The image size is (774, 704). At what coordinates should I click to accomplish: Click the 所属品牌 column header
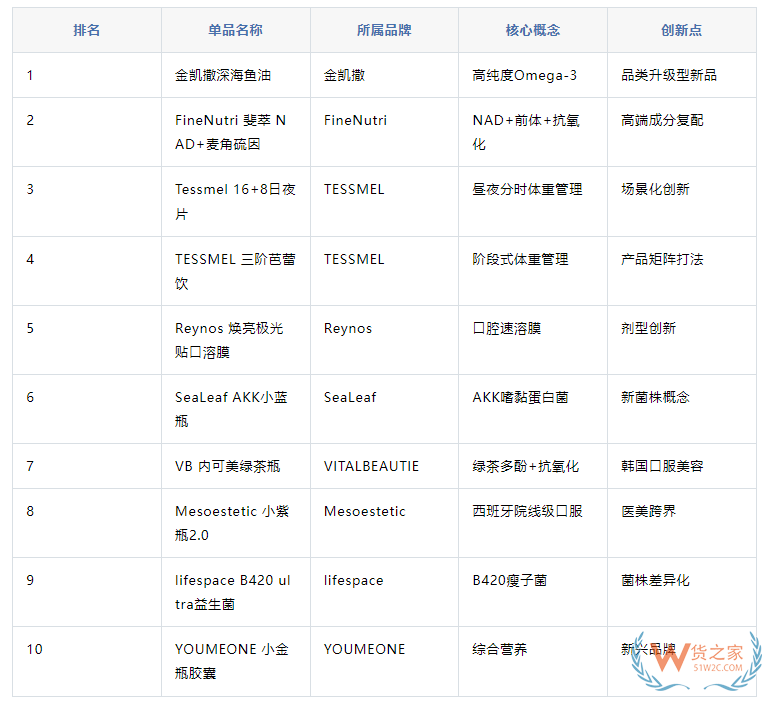pos(384,30)
